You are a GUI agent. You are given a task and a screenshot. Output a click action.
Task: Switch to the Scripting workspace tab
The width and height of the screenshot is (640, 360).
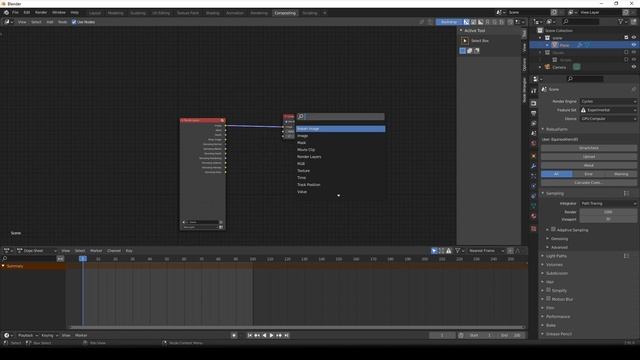tap(309, 13)
